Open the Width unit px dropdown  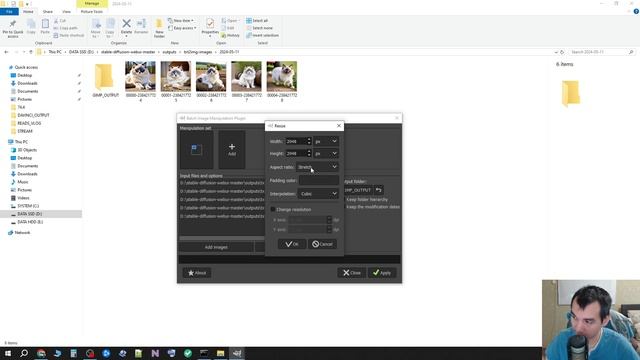click(326, 141)
